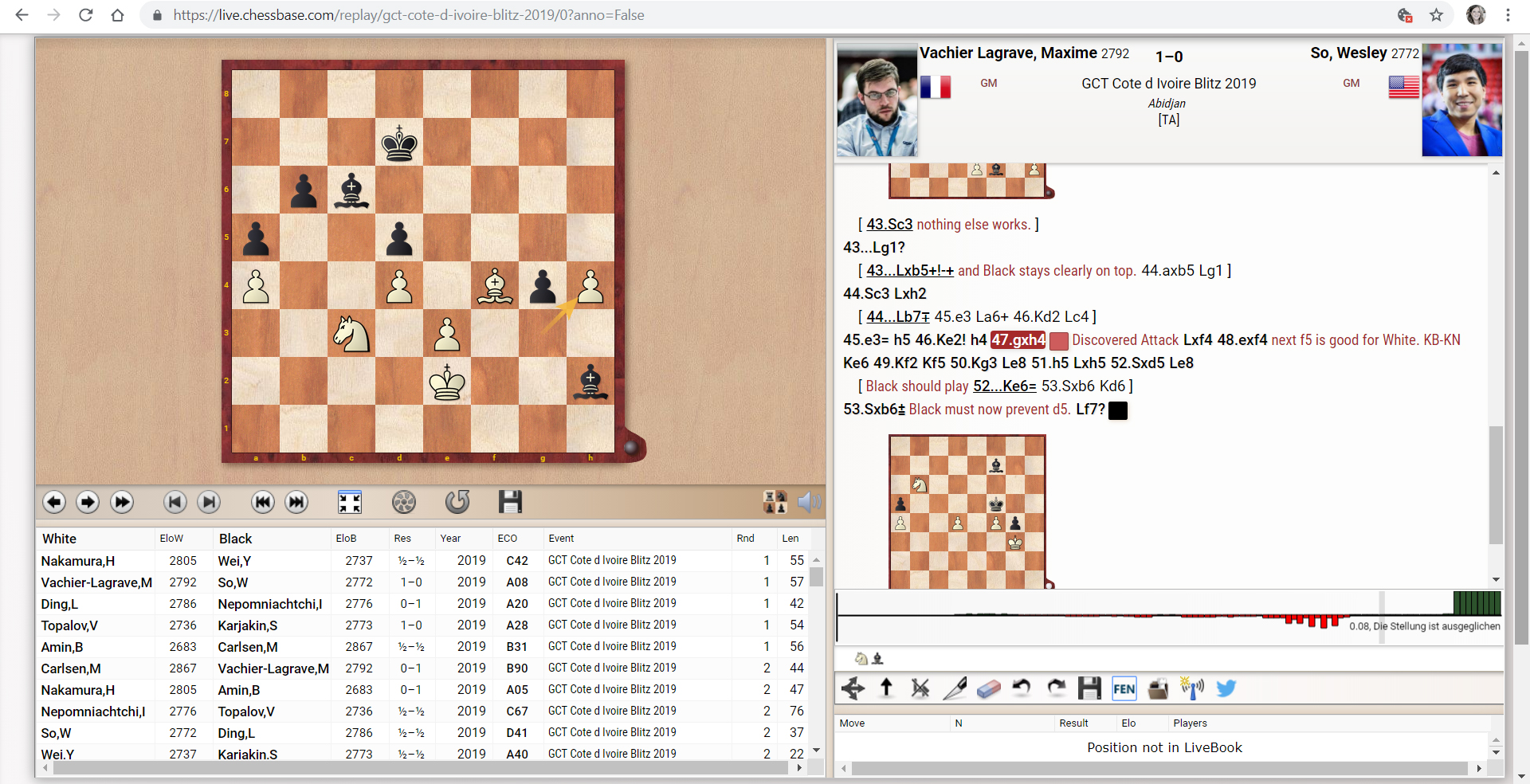Click the FEN button in notation toolbar

tap(1124, 689)
